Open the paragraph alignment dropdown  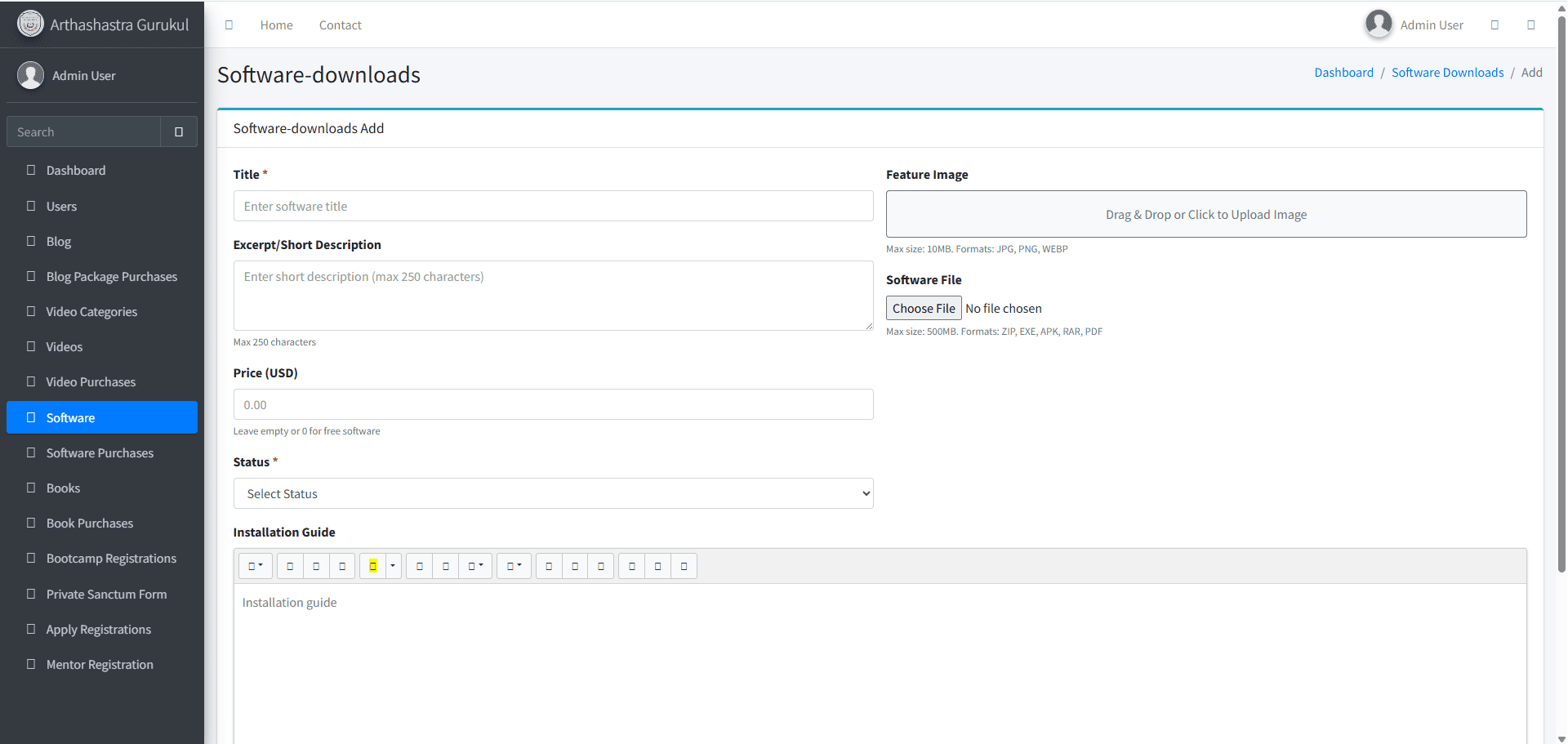(475, 566)
